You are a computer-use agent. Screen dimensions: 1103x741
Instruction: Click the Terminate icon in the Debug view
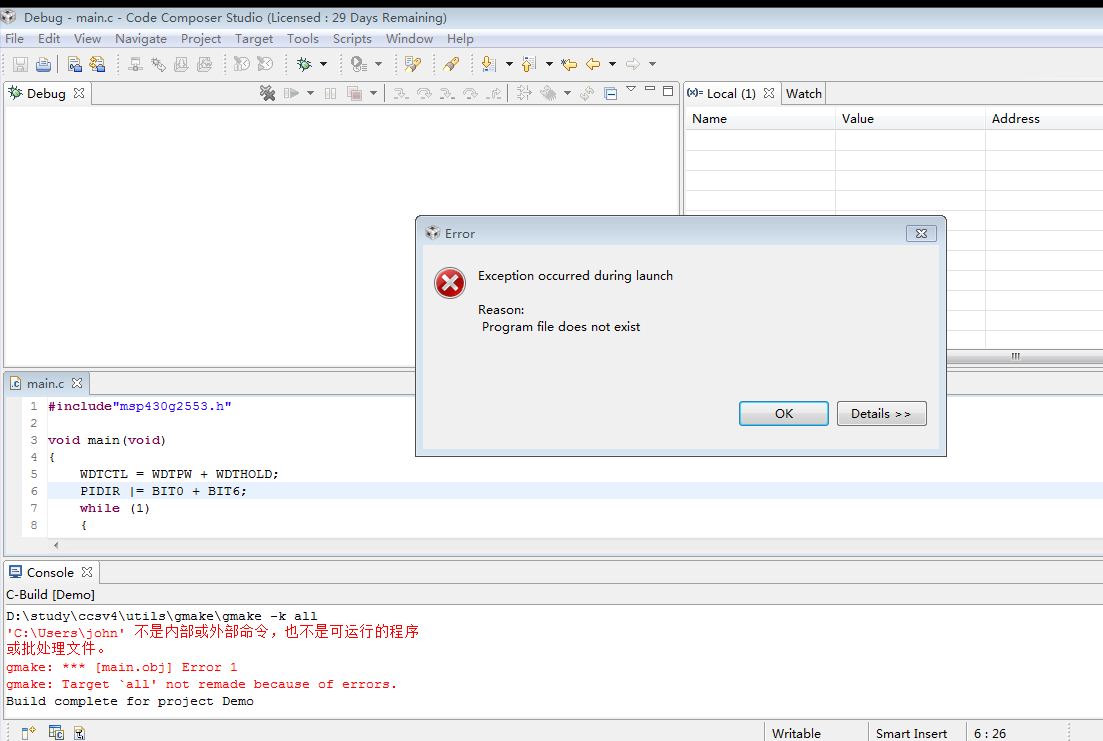pos(355,93)
